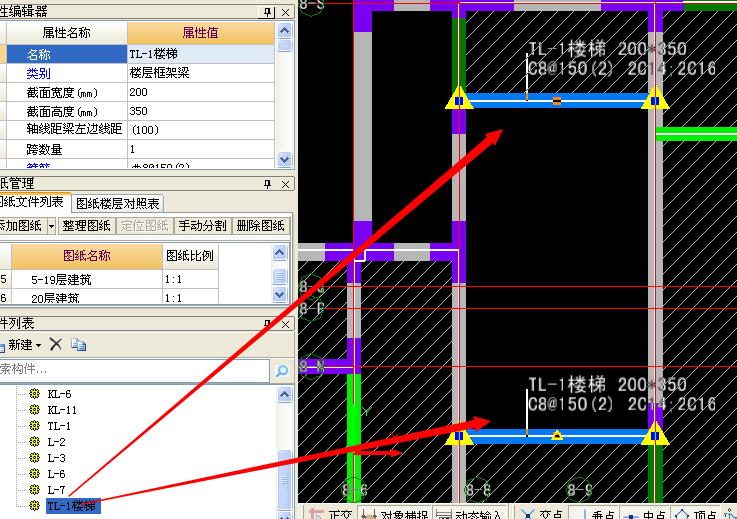This screenshot has width=737, height=519.
Task: Click the 图纸名称 column header
Action: [87, 256]
